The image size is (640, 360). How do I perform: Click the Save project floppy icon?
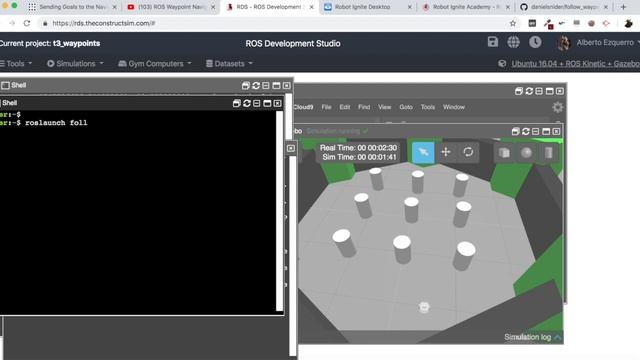click(x=493, y=42)
